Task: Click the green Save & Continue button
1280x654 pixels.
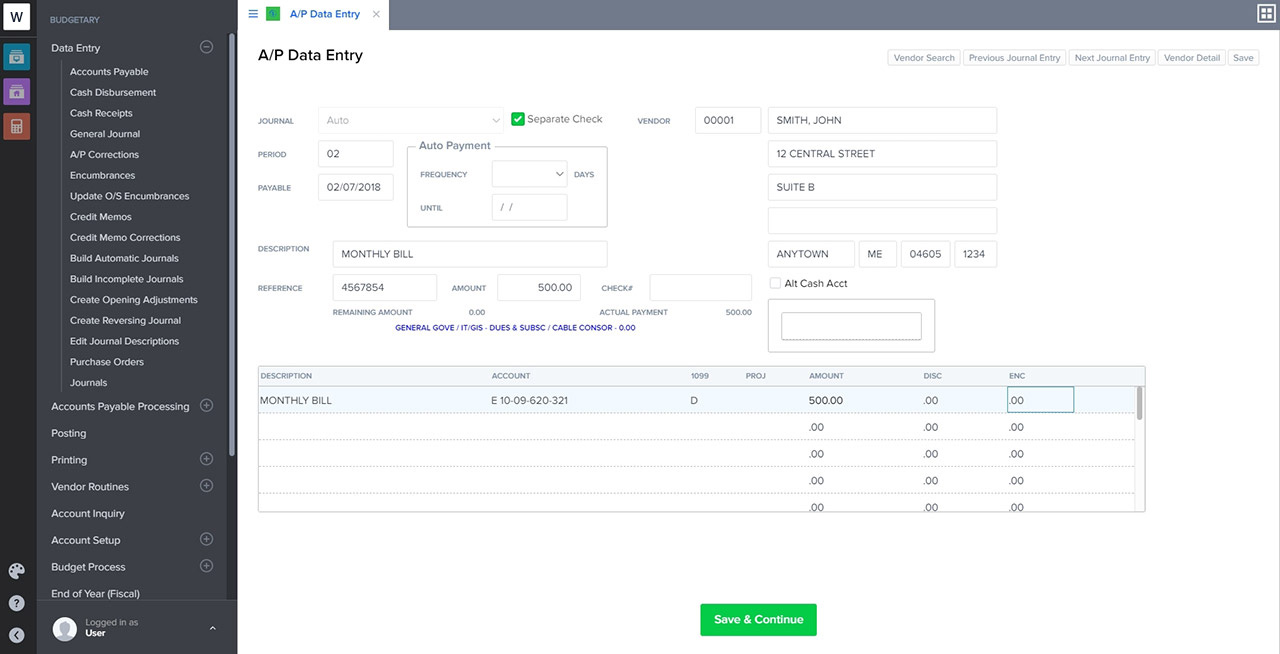Action: 758,620
